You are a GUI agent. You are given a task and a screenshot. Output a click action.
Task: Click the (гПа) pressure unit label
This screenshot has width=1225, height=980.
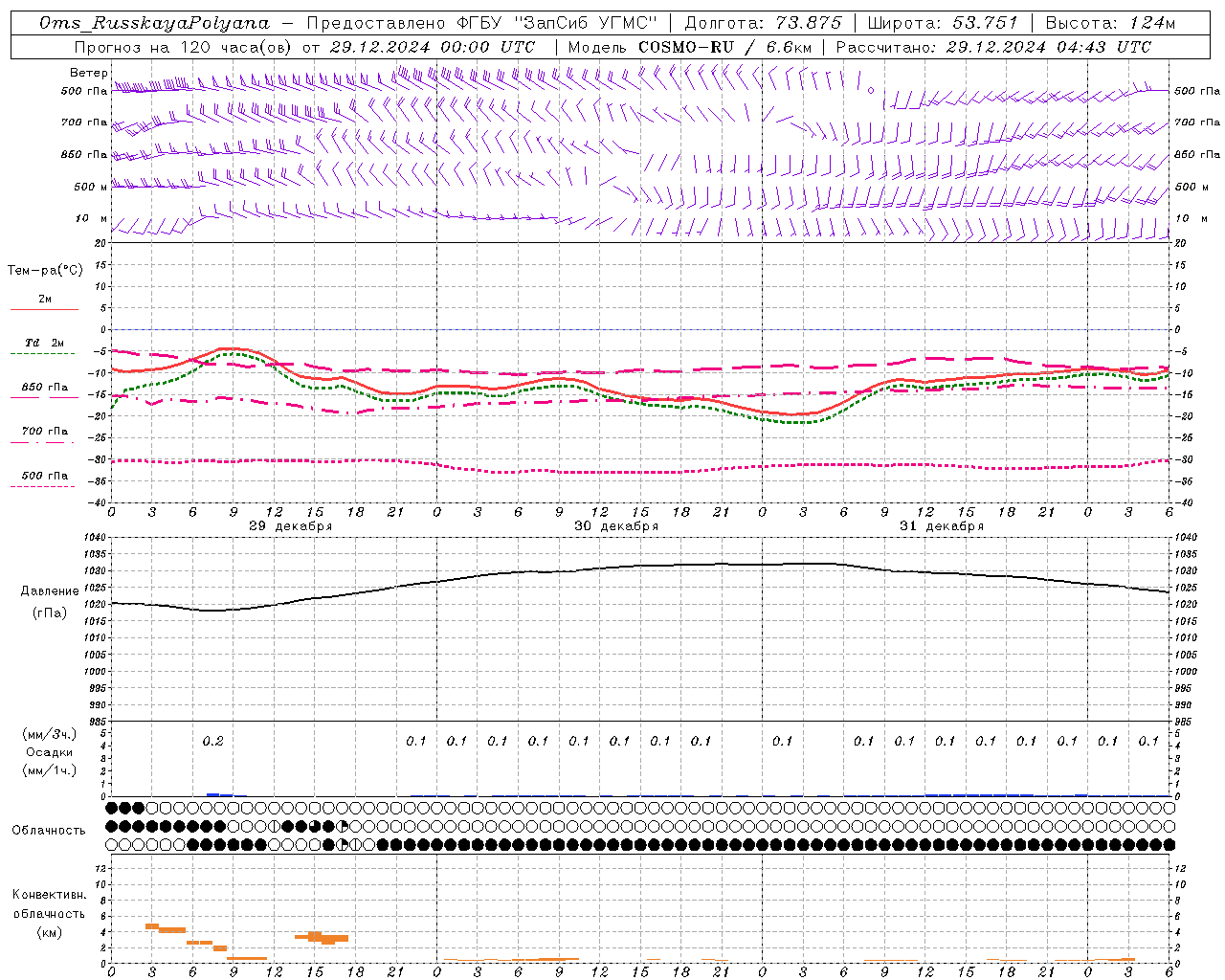pos(50,613)
